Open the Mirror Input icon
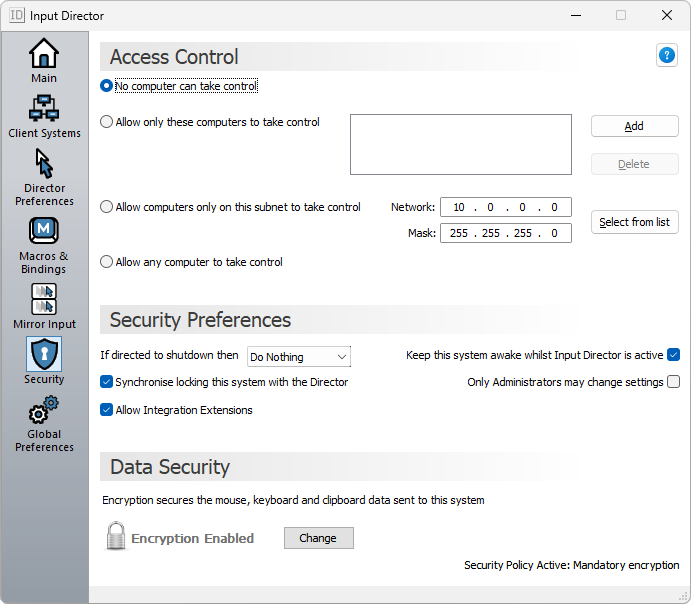The width and height of the screenshot is (691, 604). pyautogui.click(x=44, y=299)
